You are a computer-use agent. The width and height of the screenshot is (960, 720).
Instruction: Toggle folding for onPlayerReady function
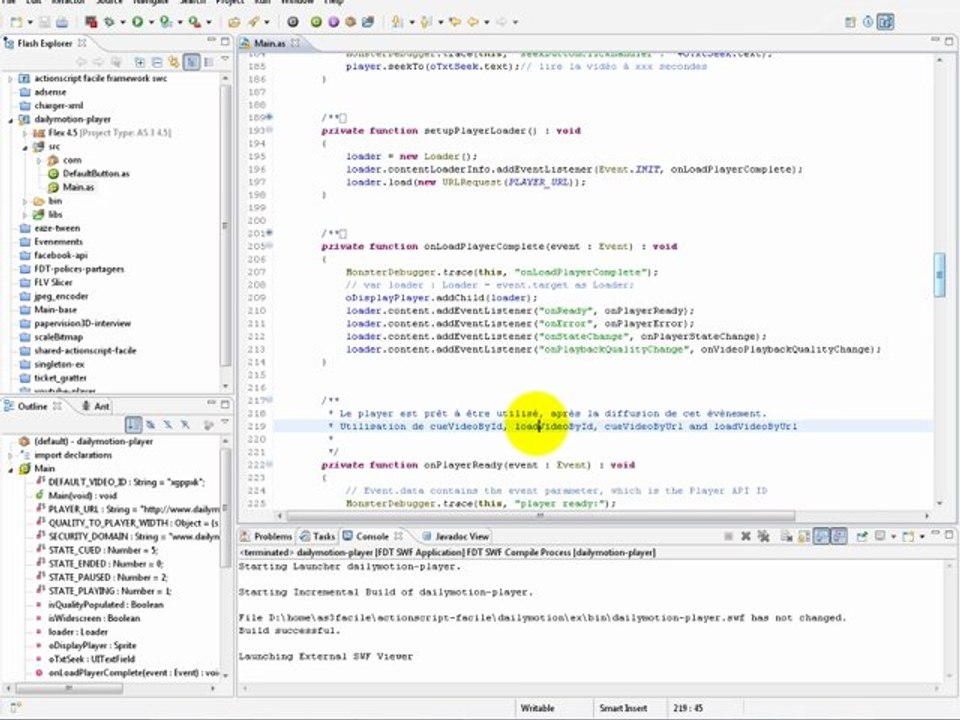coord(269,465)
